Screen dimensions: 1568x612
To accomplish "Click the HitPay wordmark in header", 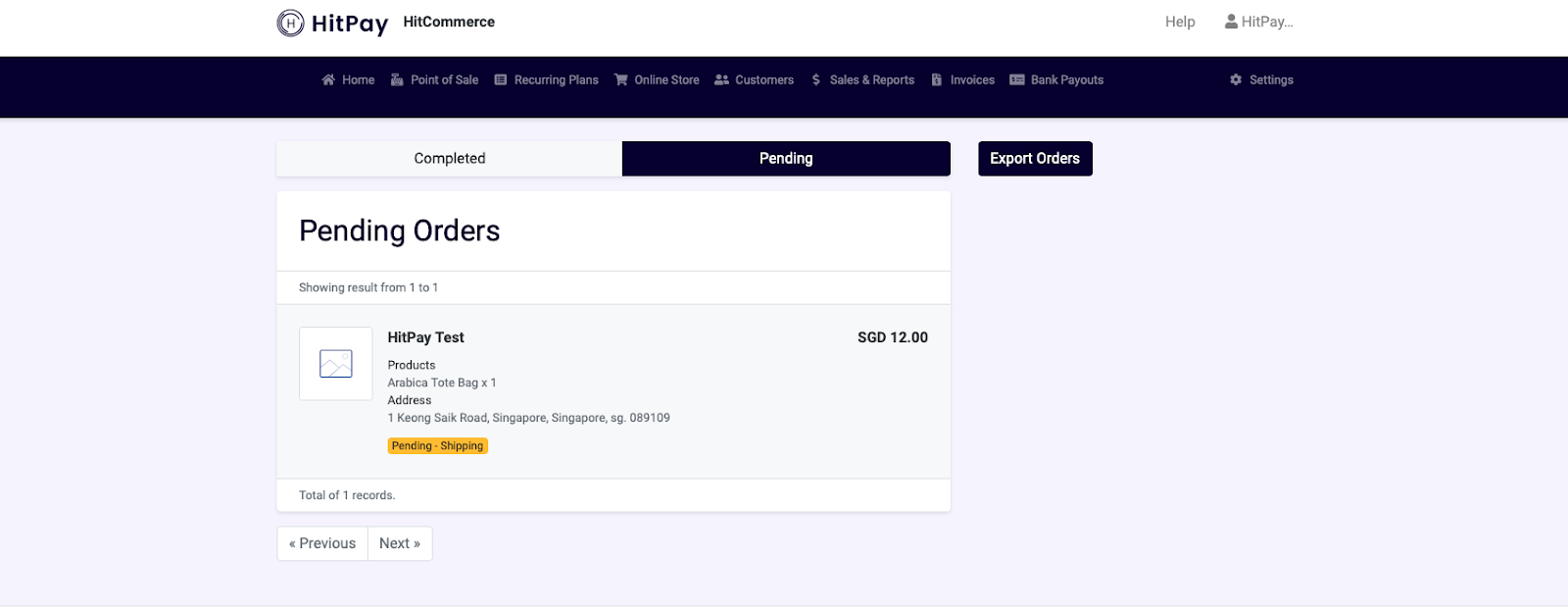I will (350, 24).
